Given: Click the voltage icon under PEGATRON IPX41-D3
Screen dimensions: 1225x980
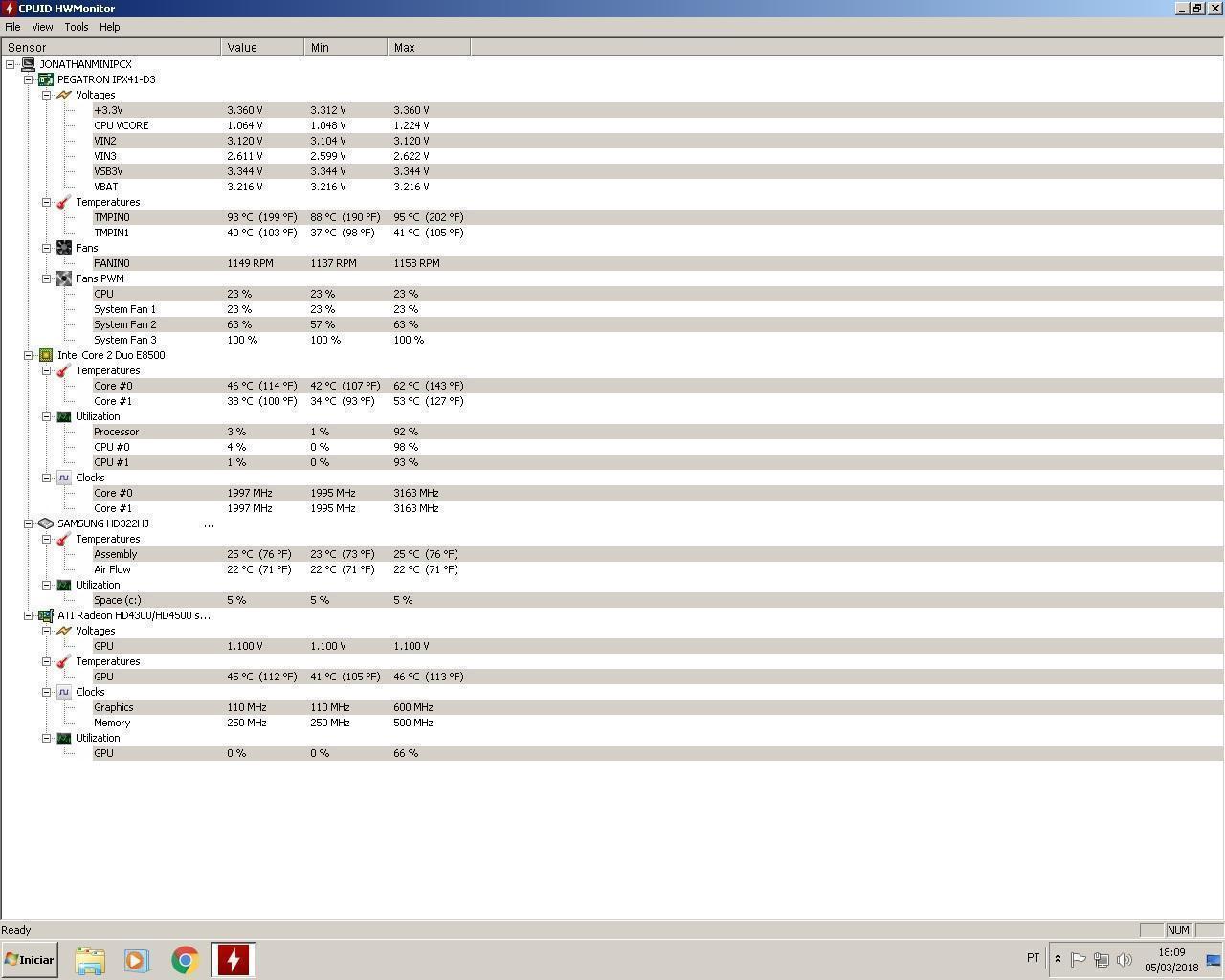Looking at the screenshot, I should point(64,95).
